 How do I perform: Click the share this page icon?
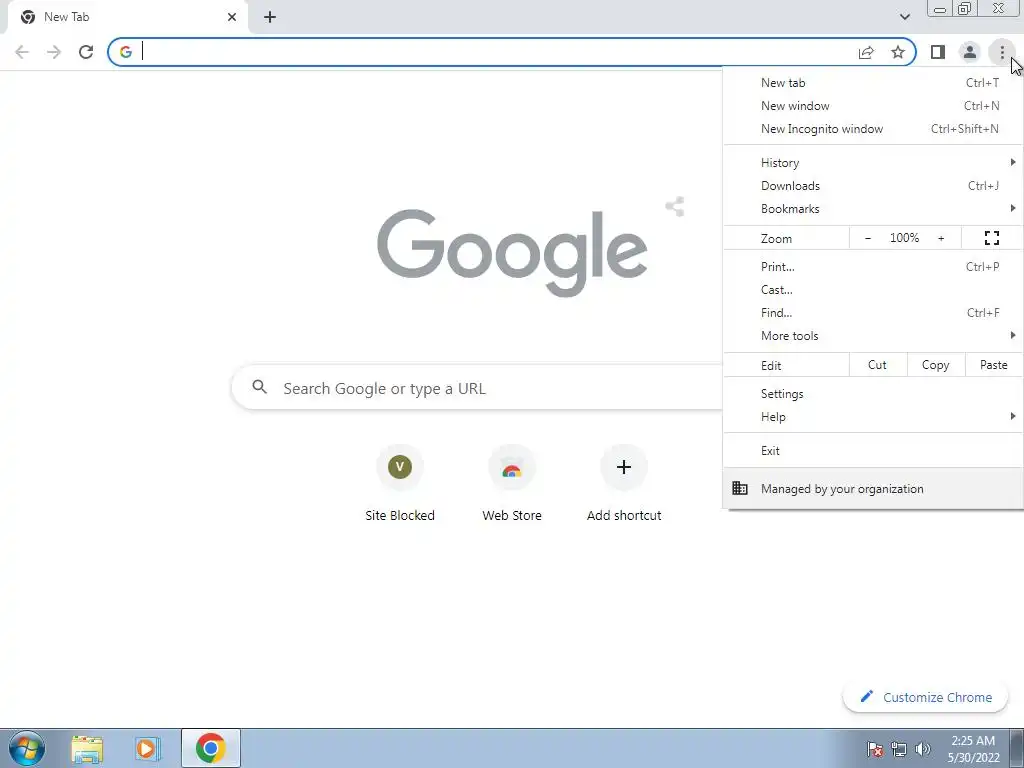coord(866,52)
